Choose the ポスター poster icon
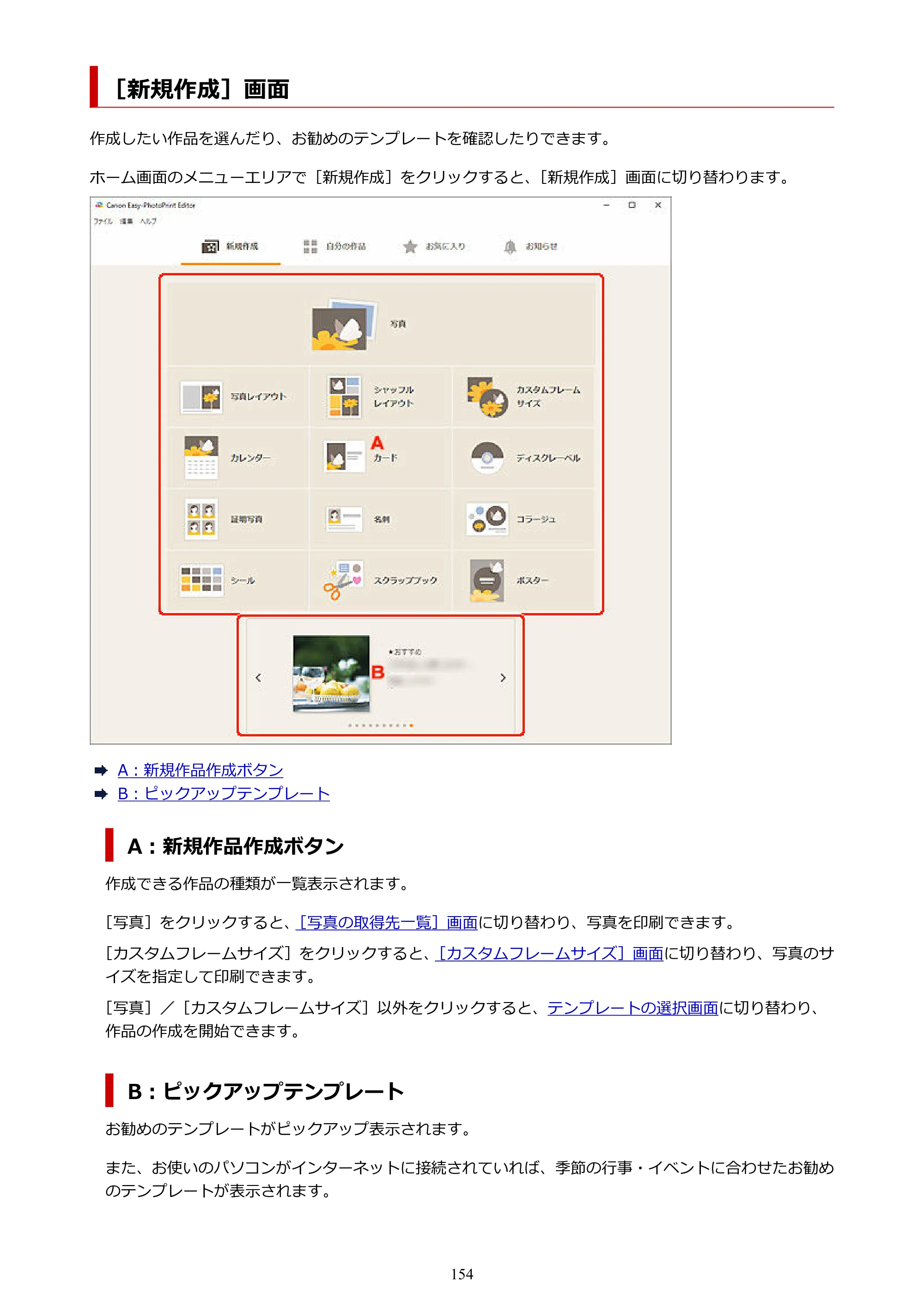The width and height of the screenshot is (924, 1307). coord(487,581)
